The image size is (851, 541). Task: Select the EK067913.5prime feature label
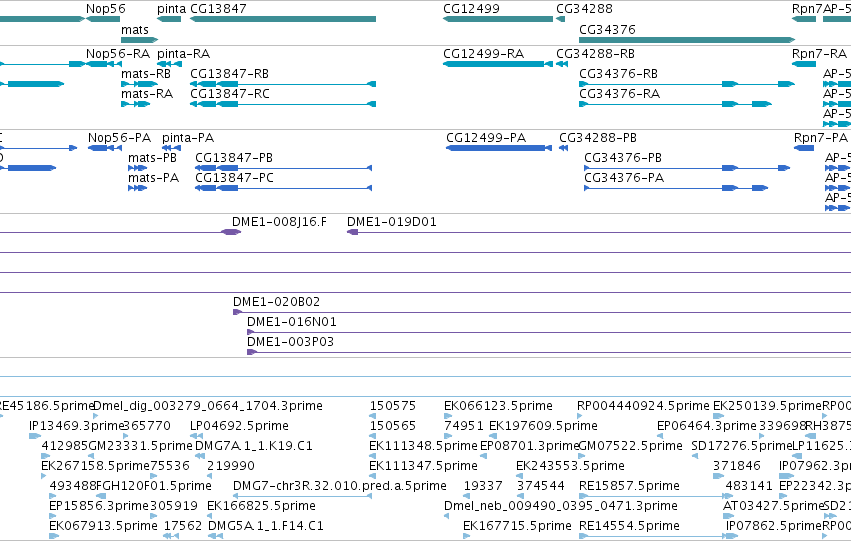click(x=103, y=526)
